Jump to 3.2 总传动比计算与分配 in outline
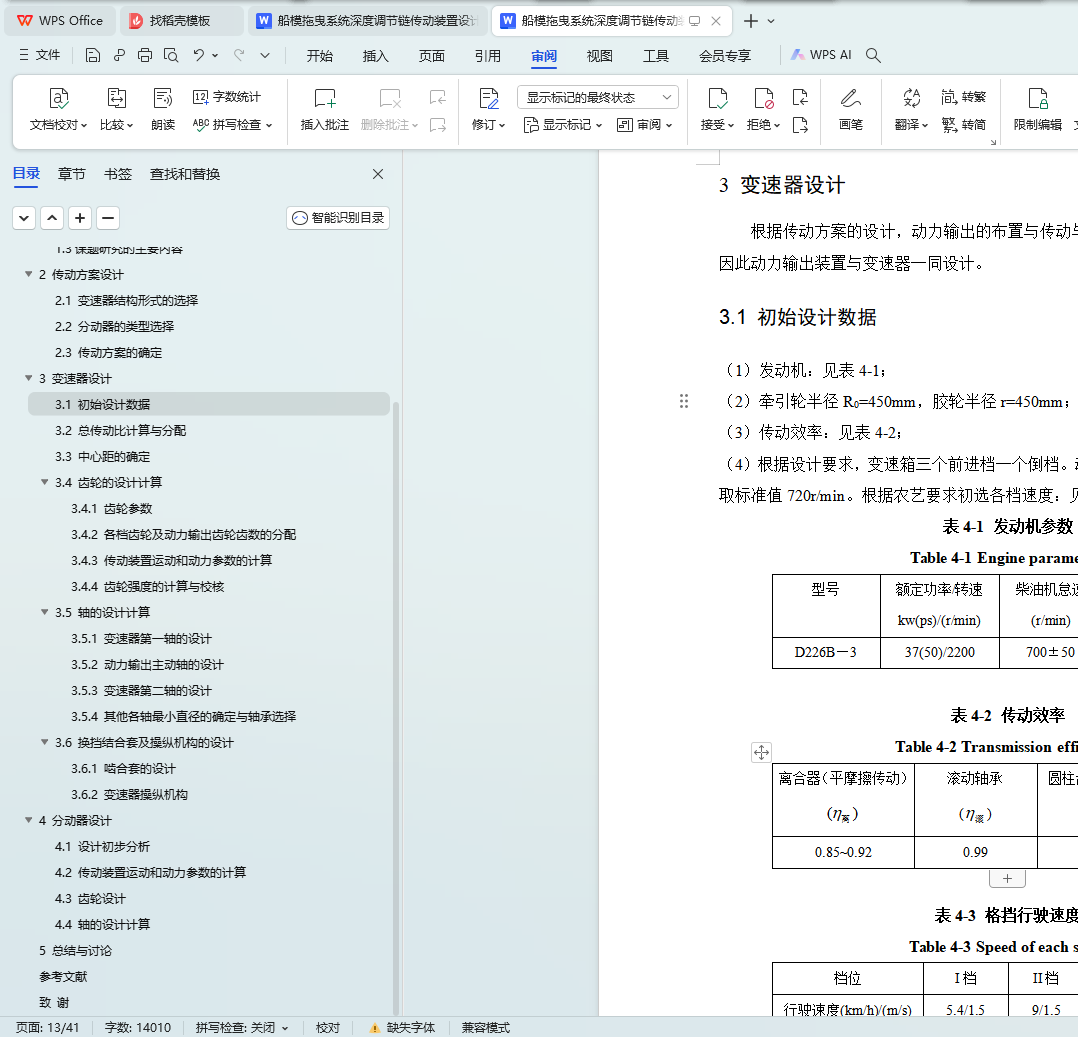Image resolution: width=1078 pixels, height=1037 pixels. (x=120, y=430)
